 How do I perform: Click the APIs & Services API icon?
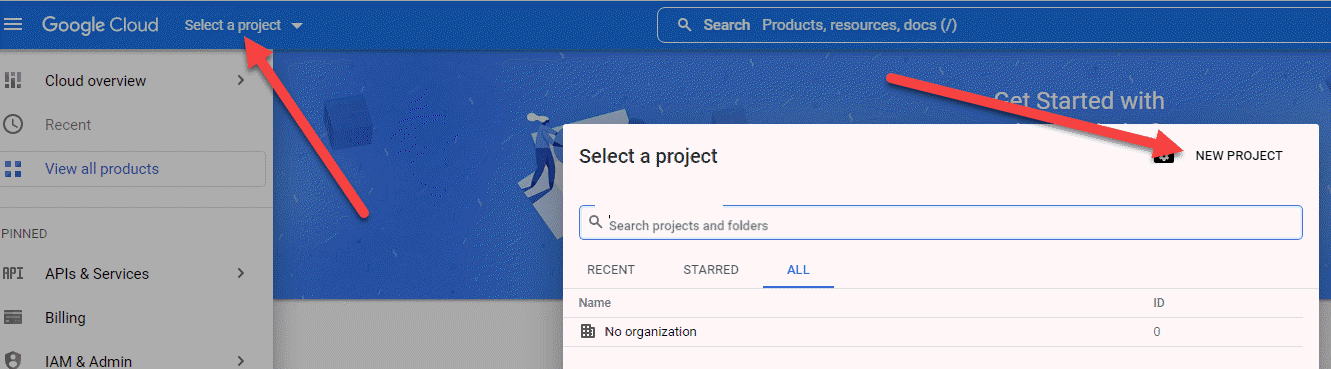click(13, 273)
